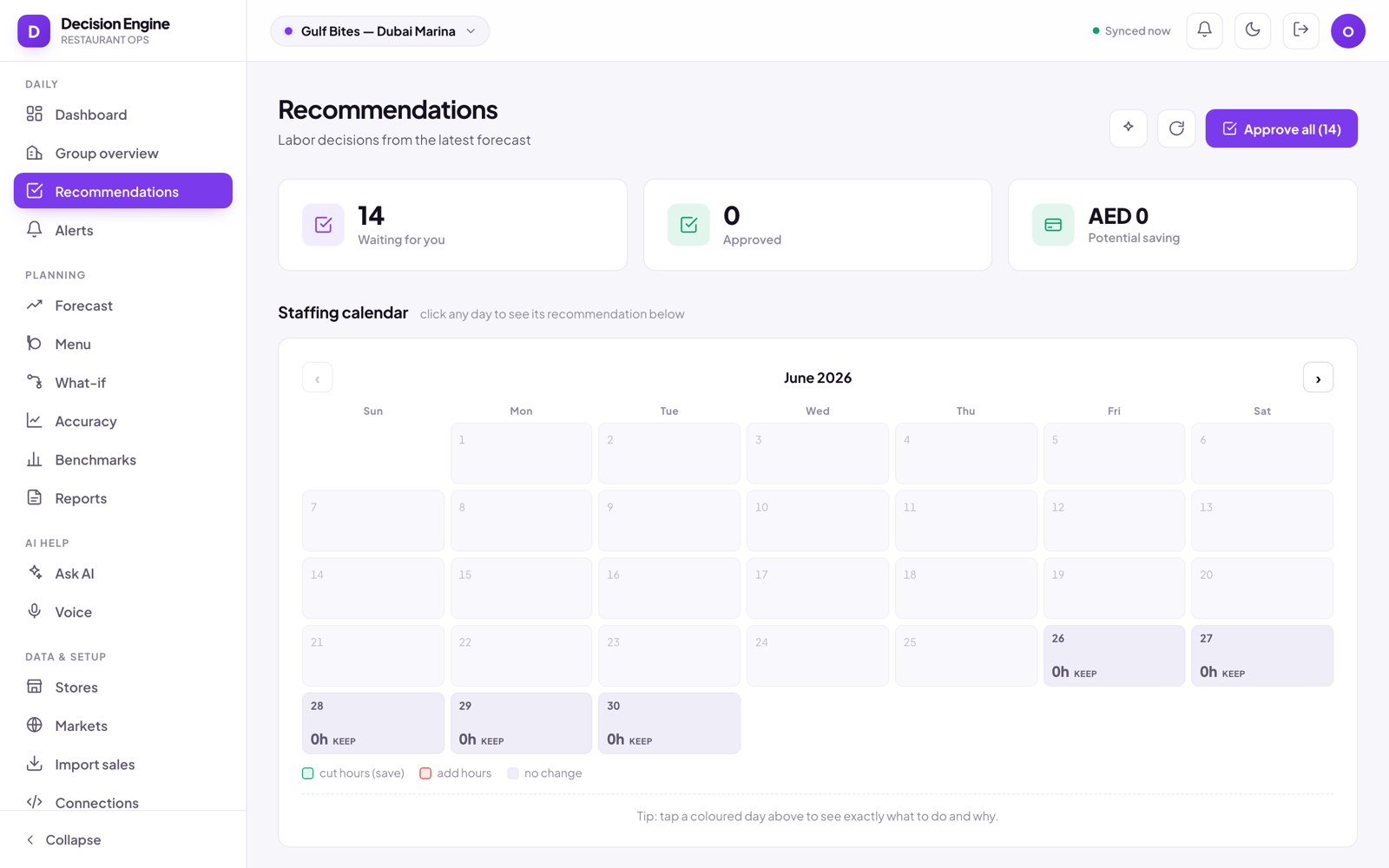Click the Ask AI sparkle icon
The height and width of the screenshot is (868, 1389).
click(35, 572)
